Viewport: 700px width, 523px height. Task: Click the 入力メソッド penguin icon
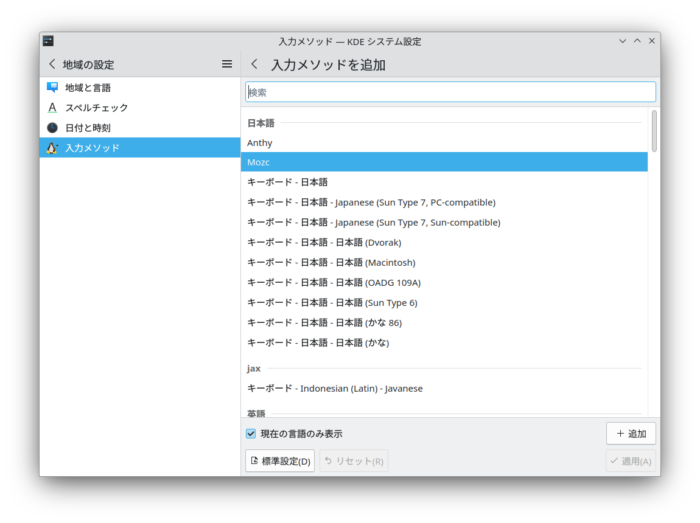coord(52,148)
